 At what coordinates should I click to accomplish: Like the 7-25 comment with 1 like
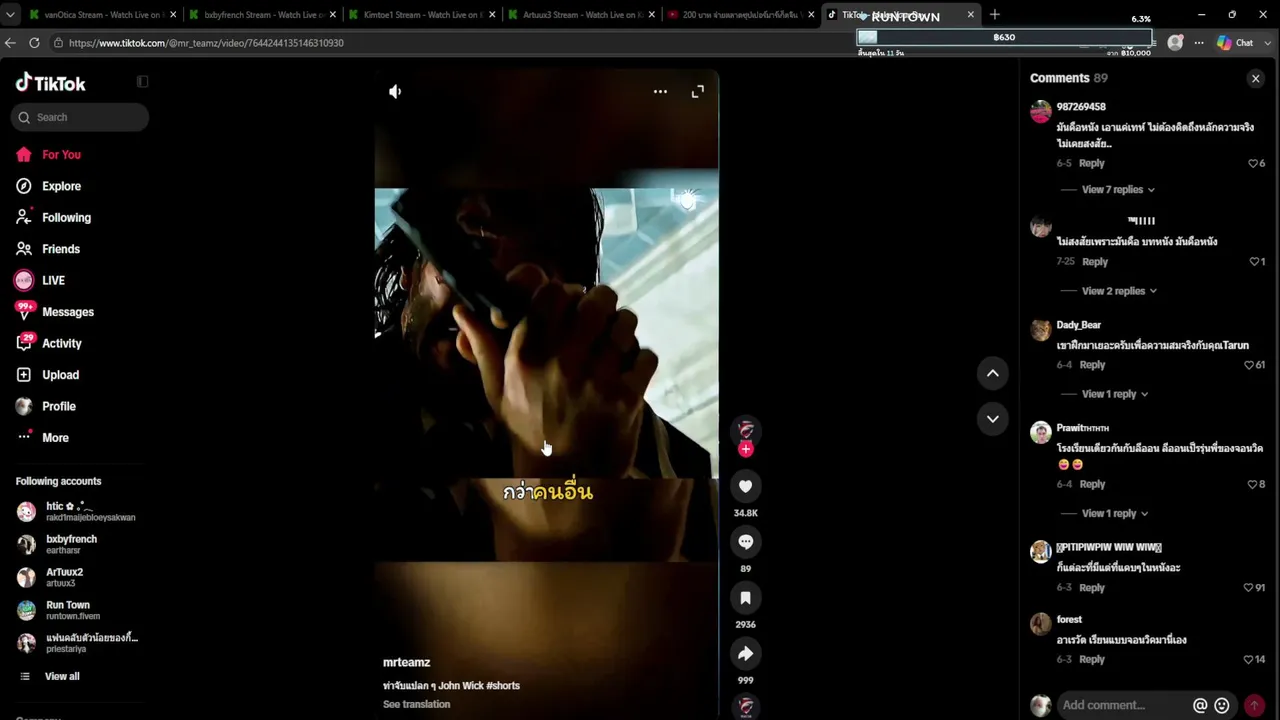pos(1255,262)
